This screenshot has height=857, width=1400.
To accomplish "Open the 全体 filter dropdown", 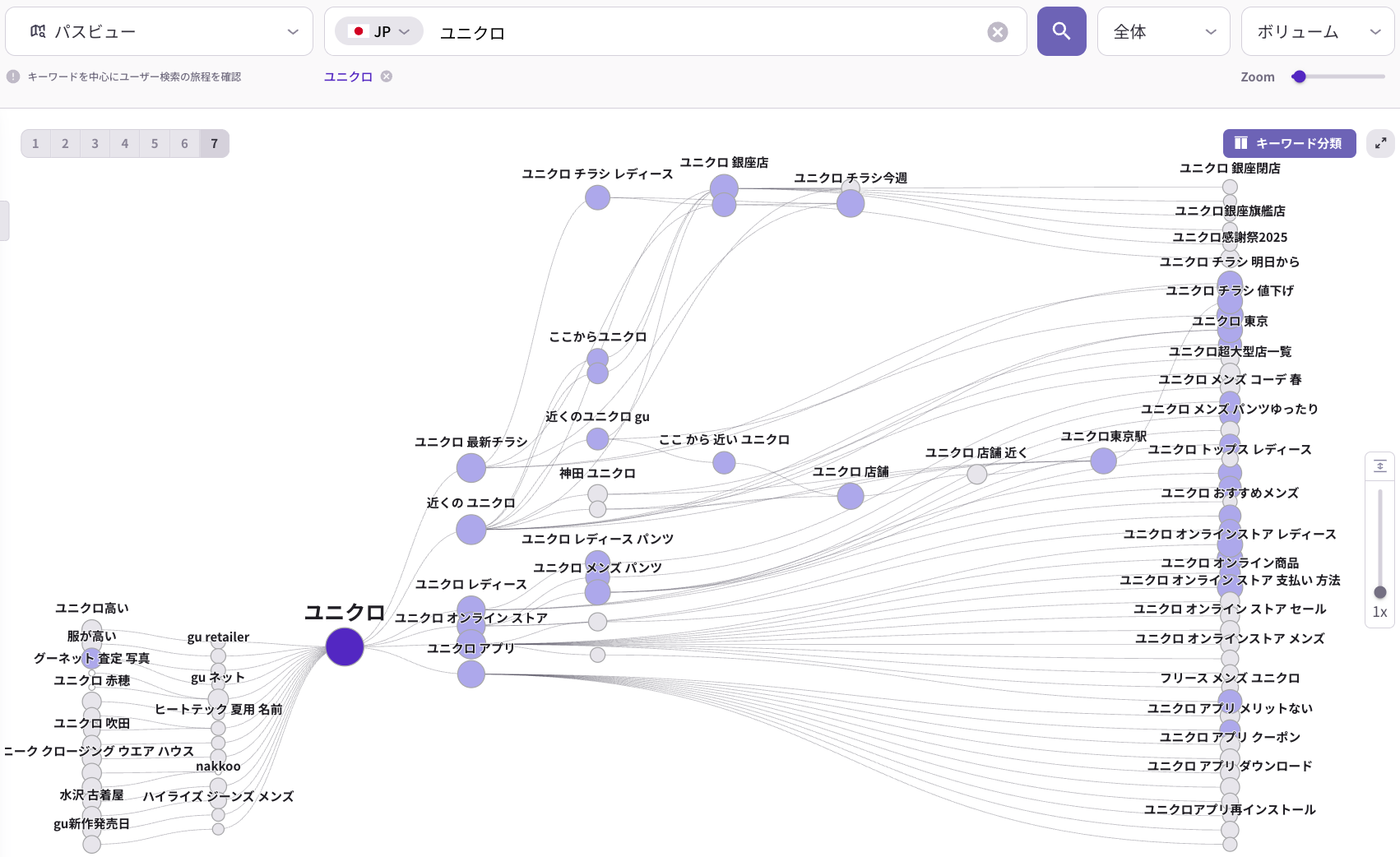I will click(x=1163, y=31).
